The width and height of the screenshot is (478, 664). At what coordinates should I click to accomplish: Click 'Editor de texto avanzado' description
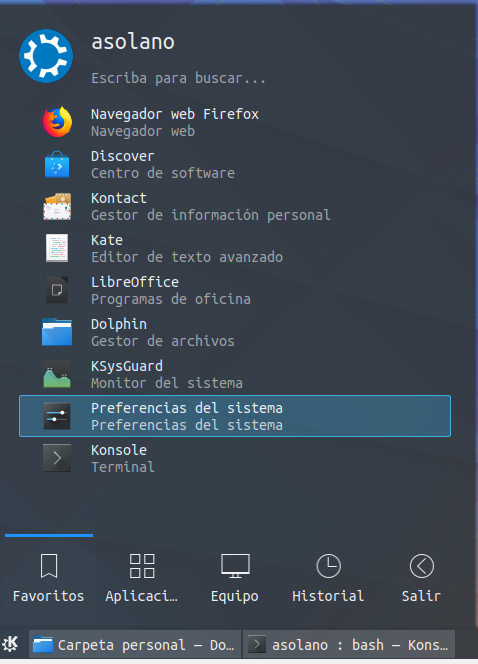pyautogui.click(x=187, y=257)
